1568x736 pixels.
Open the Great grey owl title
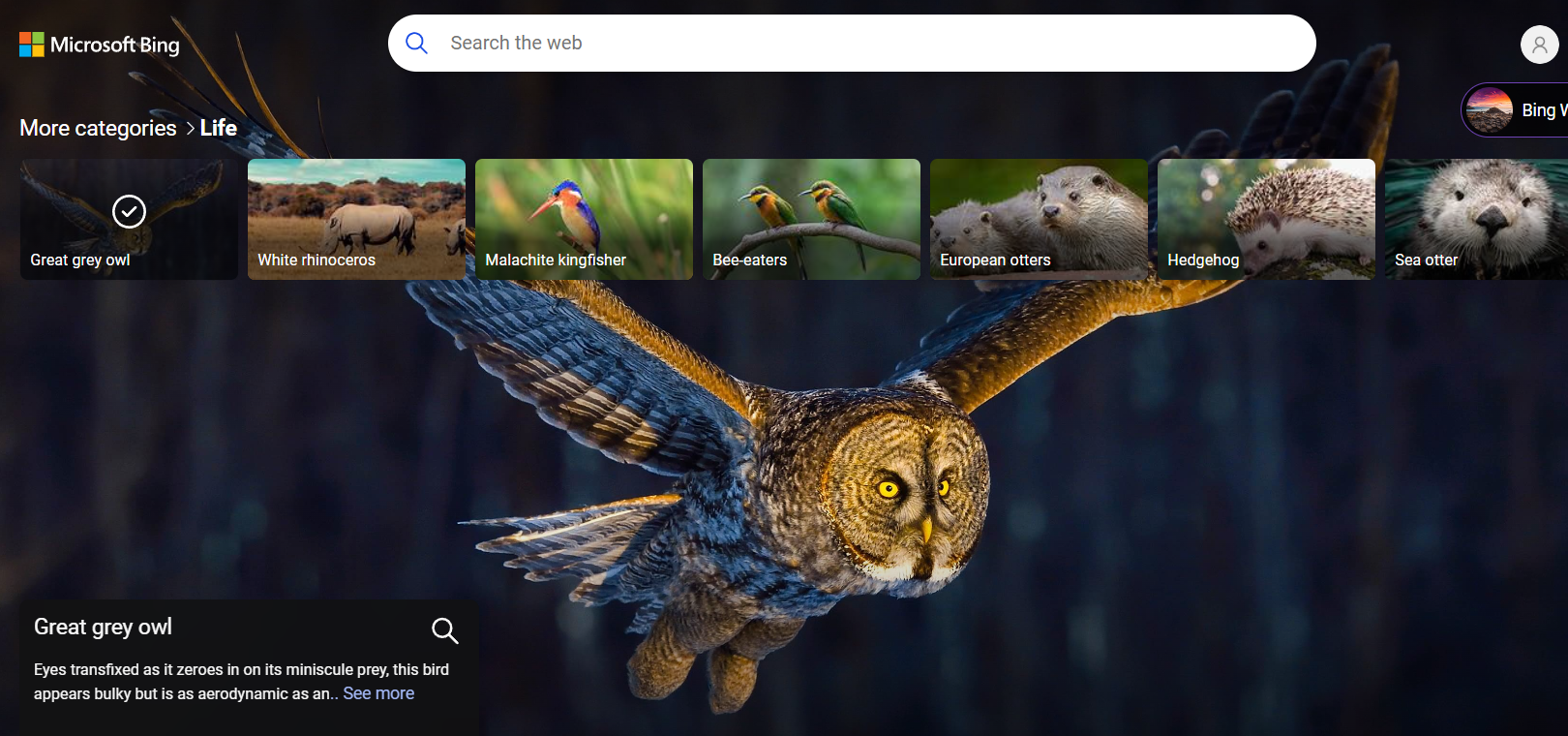[103, 627]
